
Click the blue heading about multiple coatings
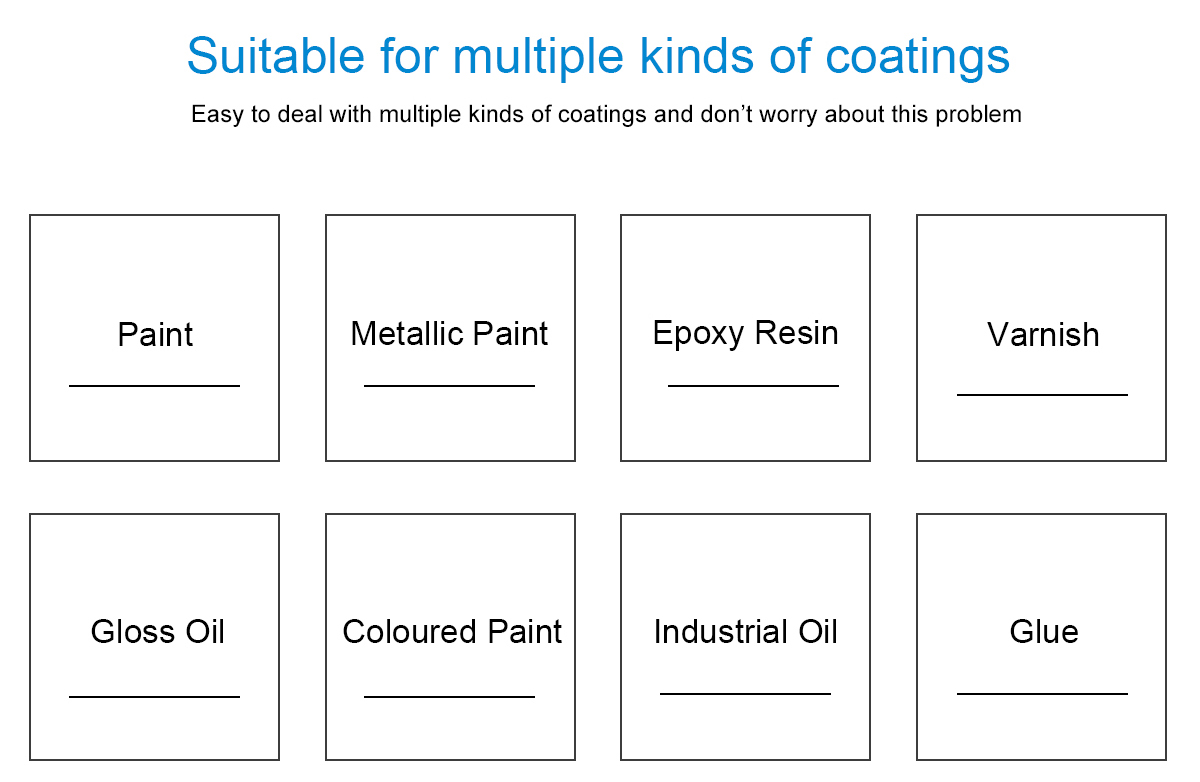pyautogui.click(x=598, y=57)
